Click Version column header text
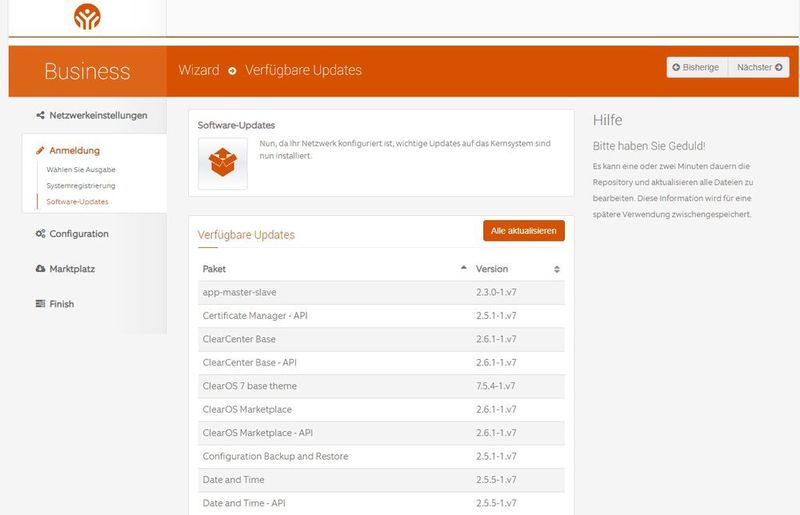The image size is (800, 515). [492, 269]
